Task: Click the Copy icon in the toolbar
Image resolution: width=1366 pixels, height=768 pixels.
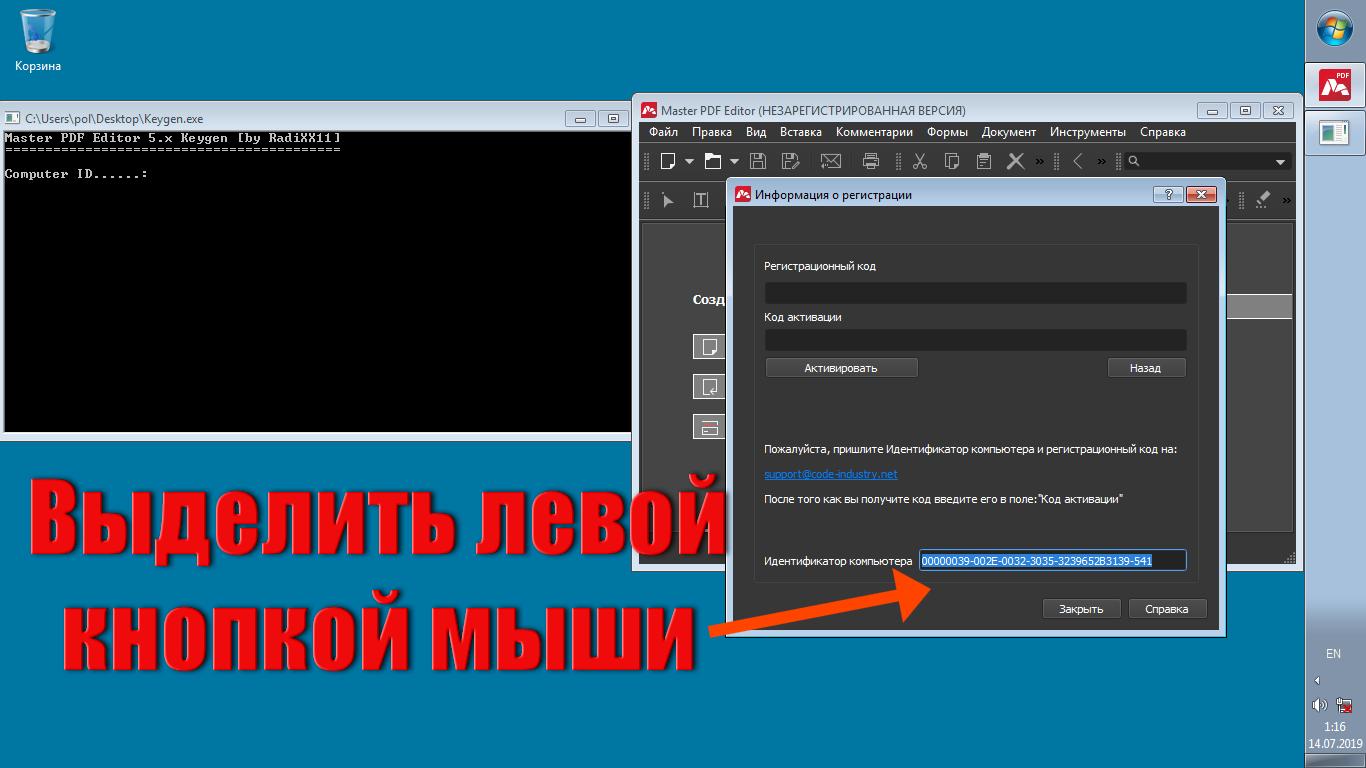Action: (952, 161)
